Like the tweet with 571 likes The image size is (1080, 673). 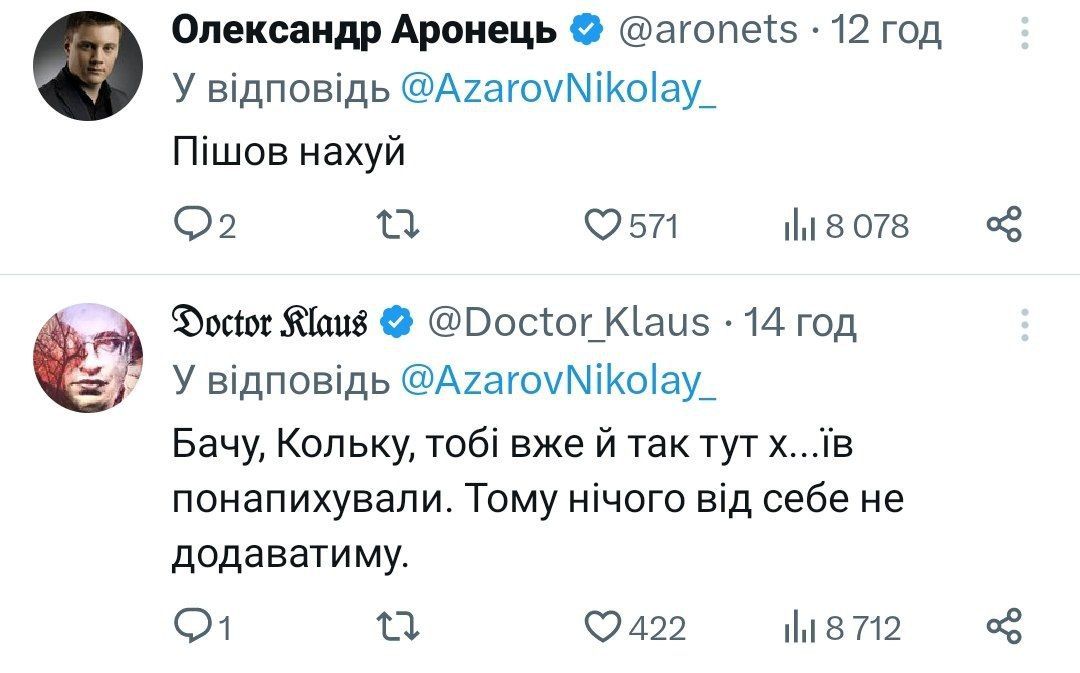[601, 226]
